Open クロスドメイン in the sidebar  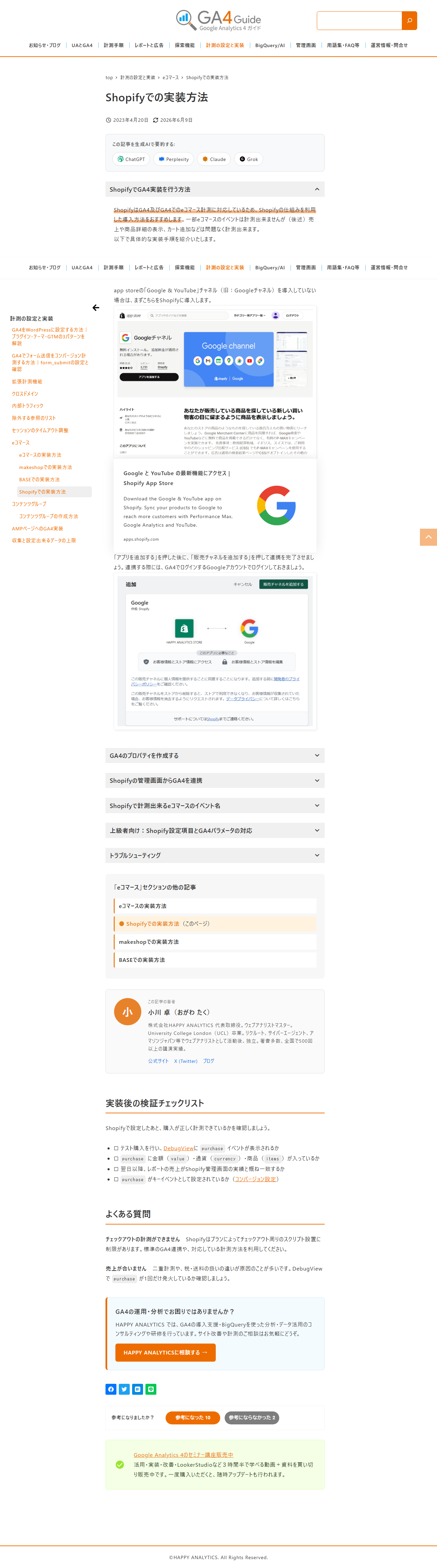pyautogui.click(x=25, y=394)
